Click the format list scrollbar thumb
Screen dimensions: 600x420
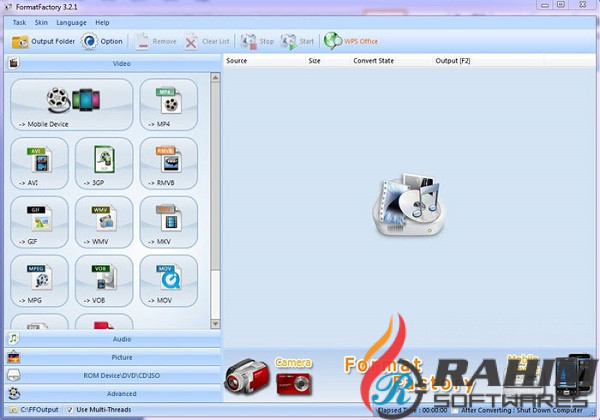[215, 175]
